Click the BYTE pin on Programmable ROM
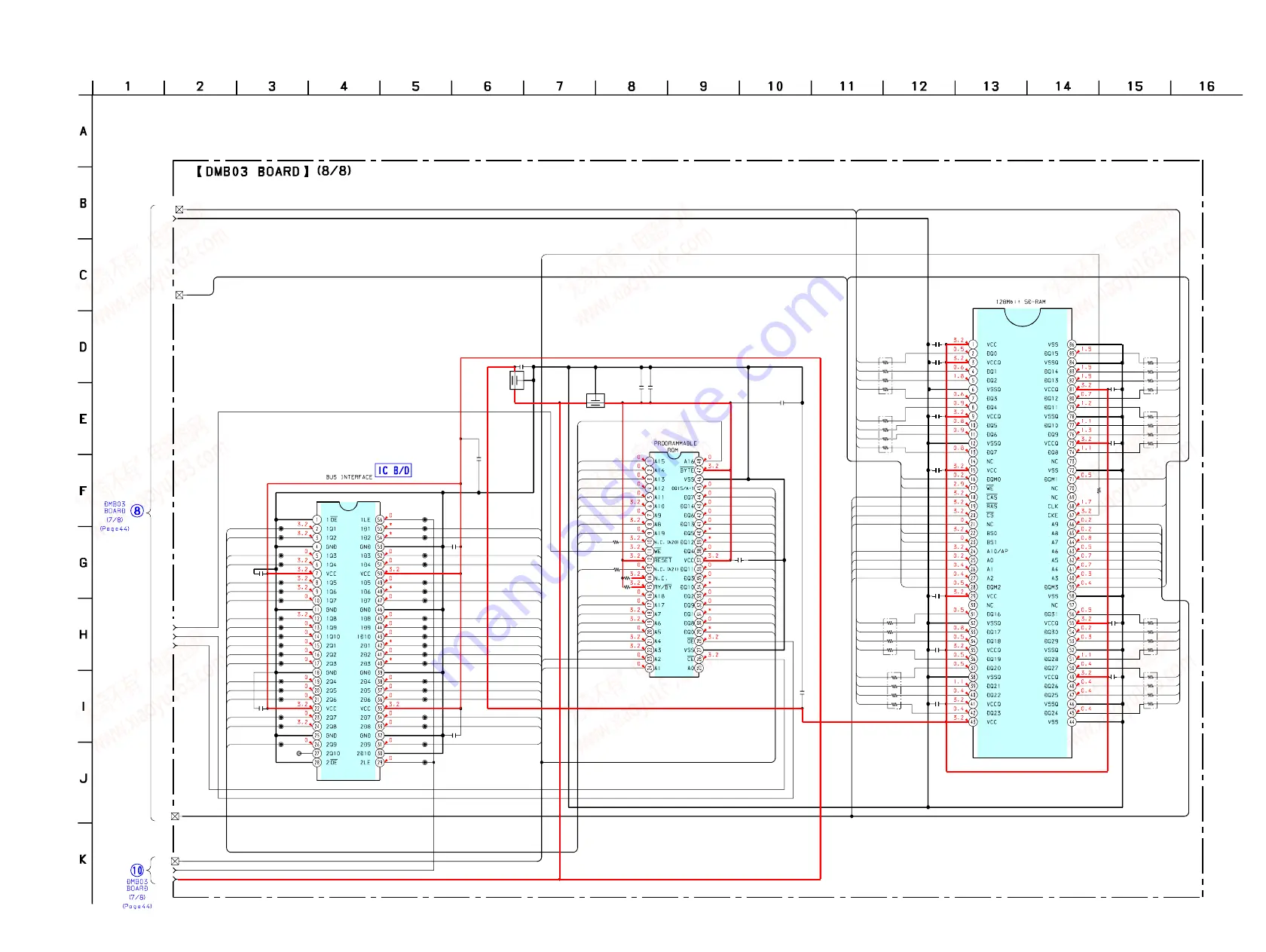Viewport: 1266px width, 952px height. tap(687, 470)
